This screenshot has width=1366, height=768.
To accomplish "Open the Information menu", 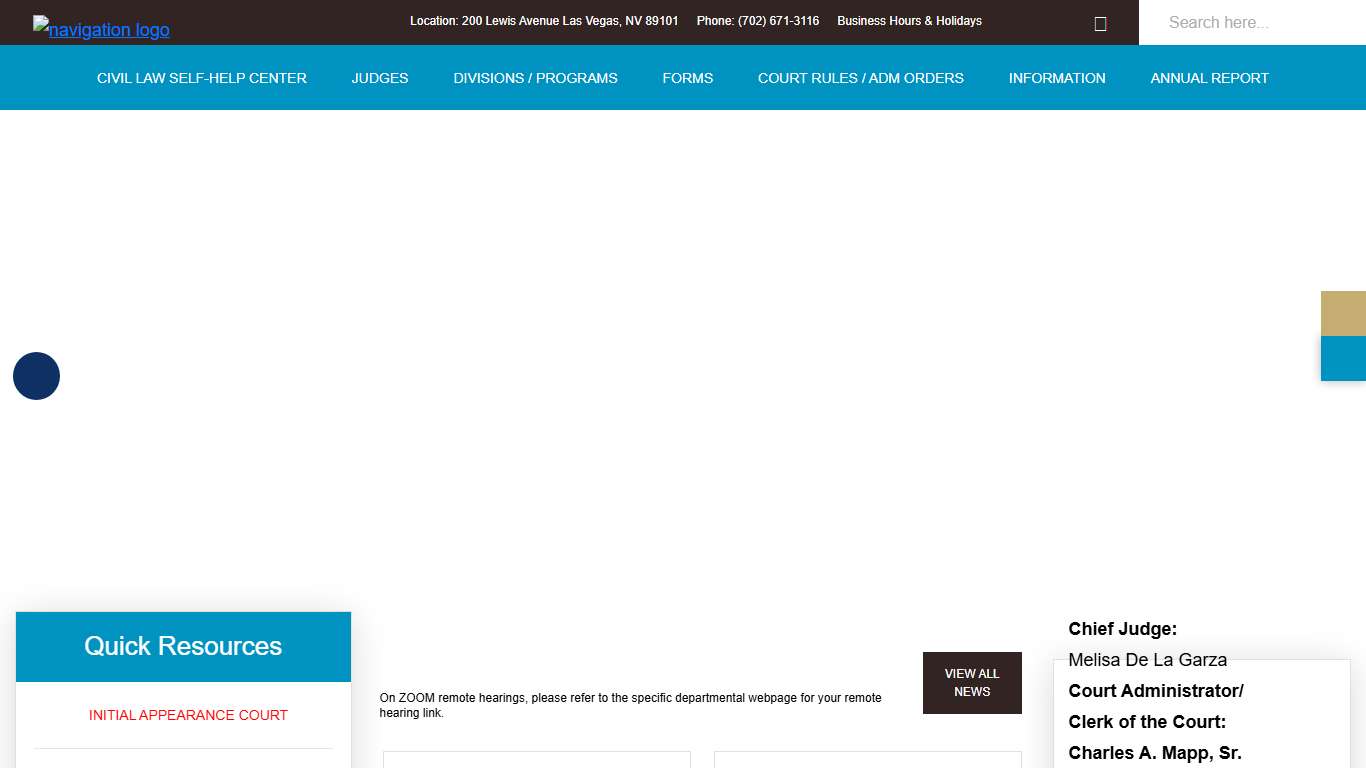I will (x=1057, y=78).
